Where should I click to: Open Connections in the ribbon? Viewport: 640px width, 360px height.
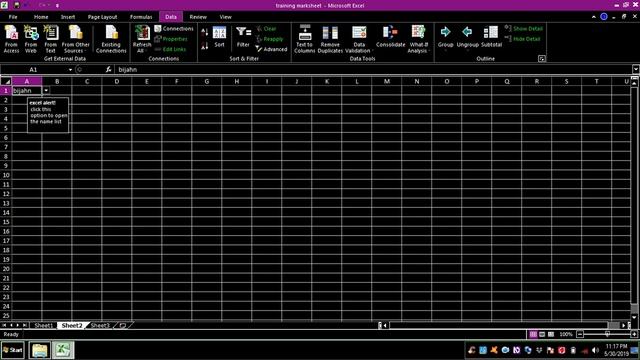point(174,29)
